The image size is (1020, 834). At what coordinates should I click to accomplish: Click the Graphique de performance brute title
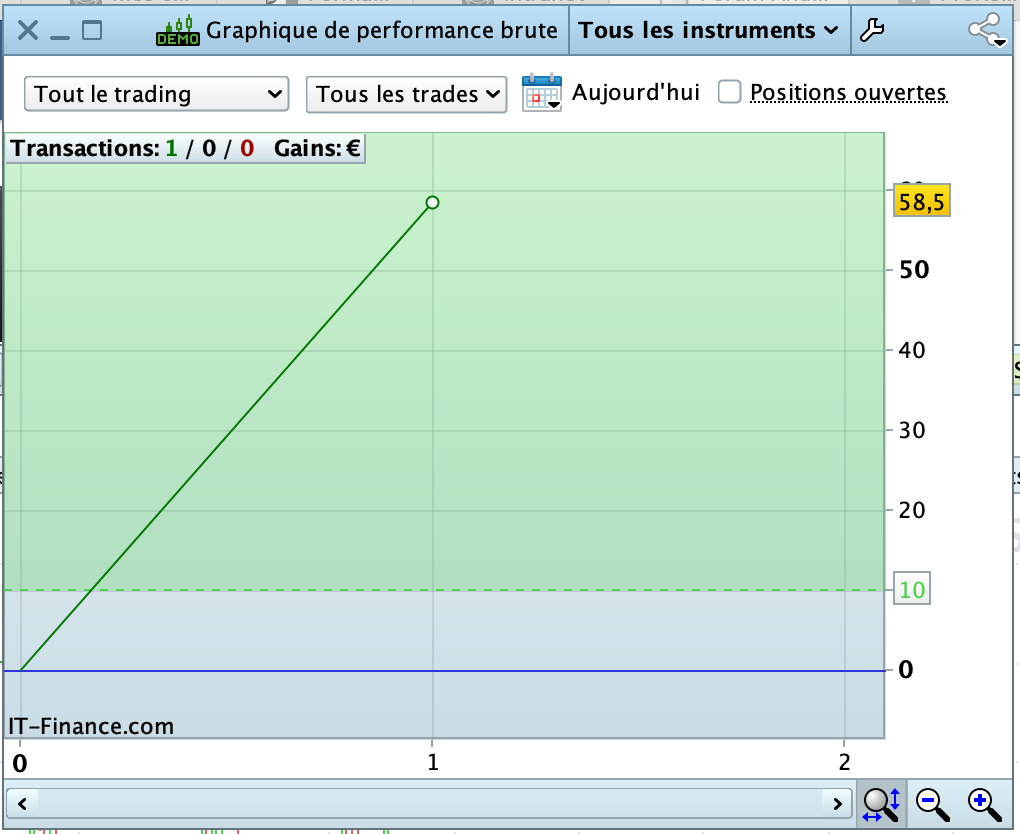382,31
